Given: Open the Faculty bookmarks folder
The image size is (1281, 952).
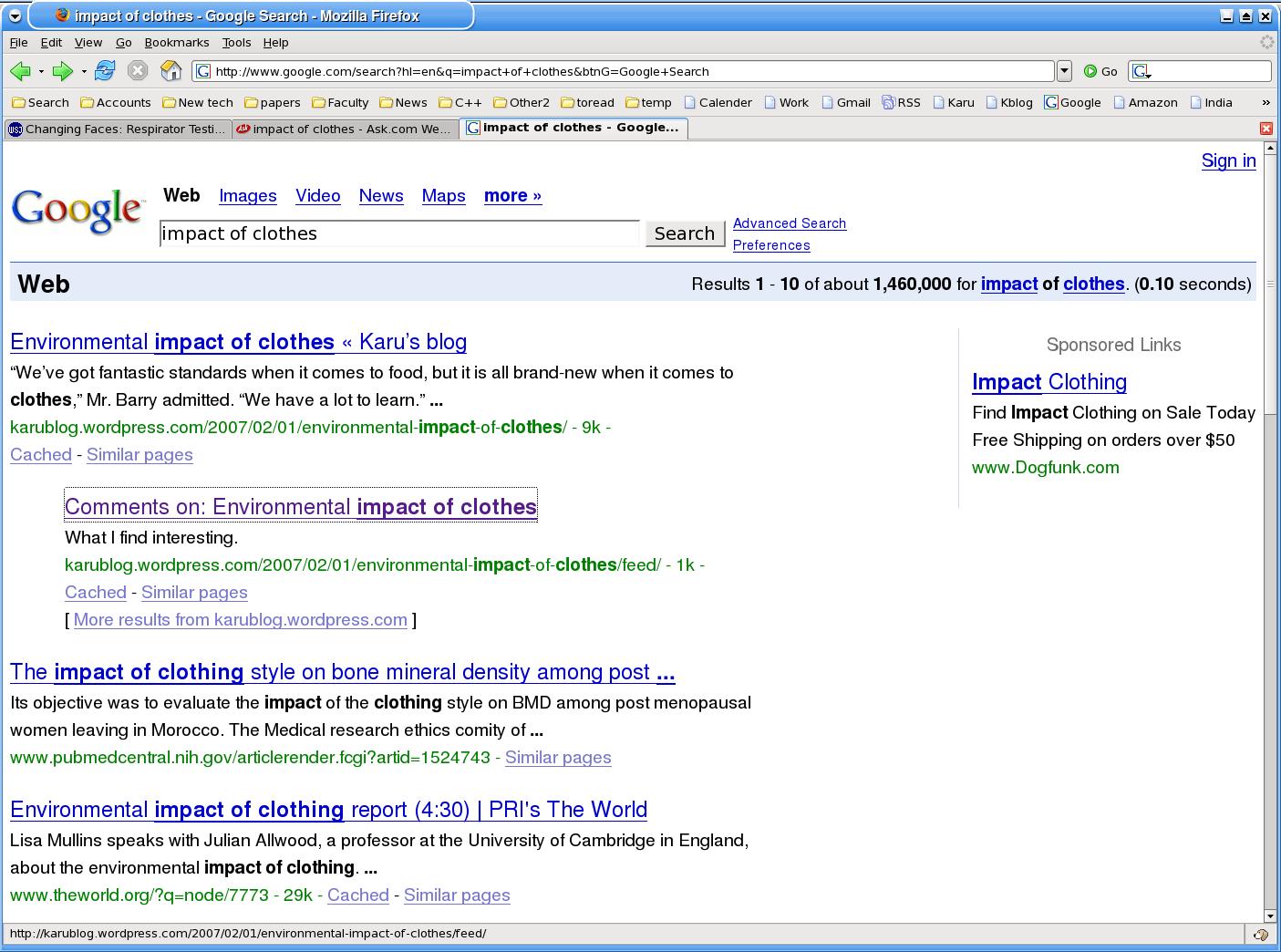Looking at the screenshot, I should click(x=340, y=102).
